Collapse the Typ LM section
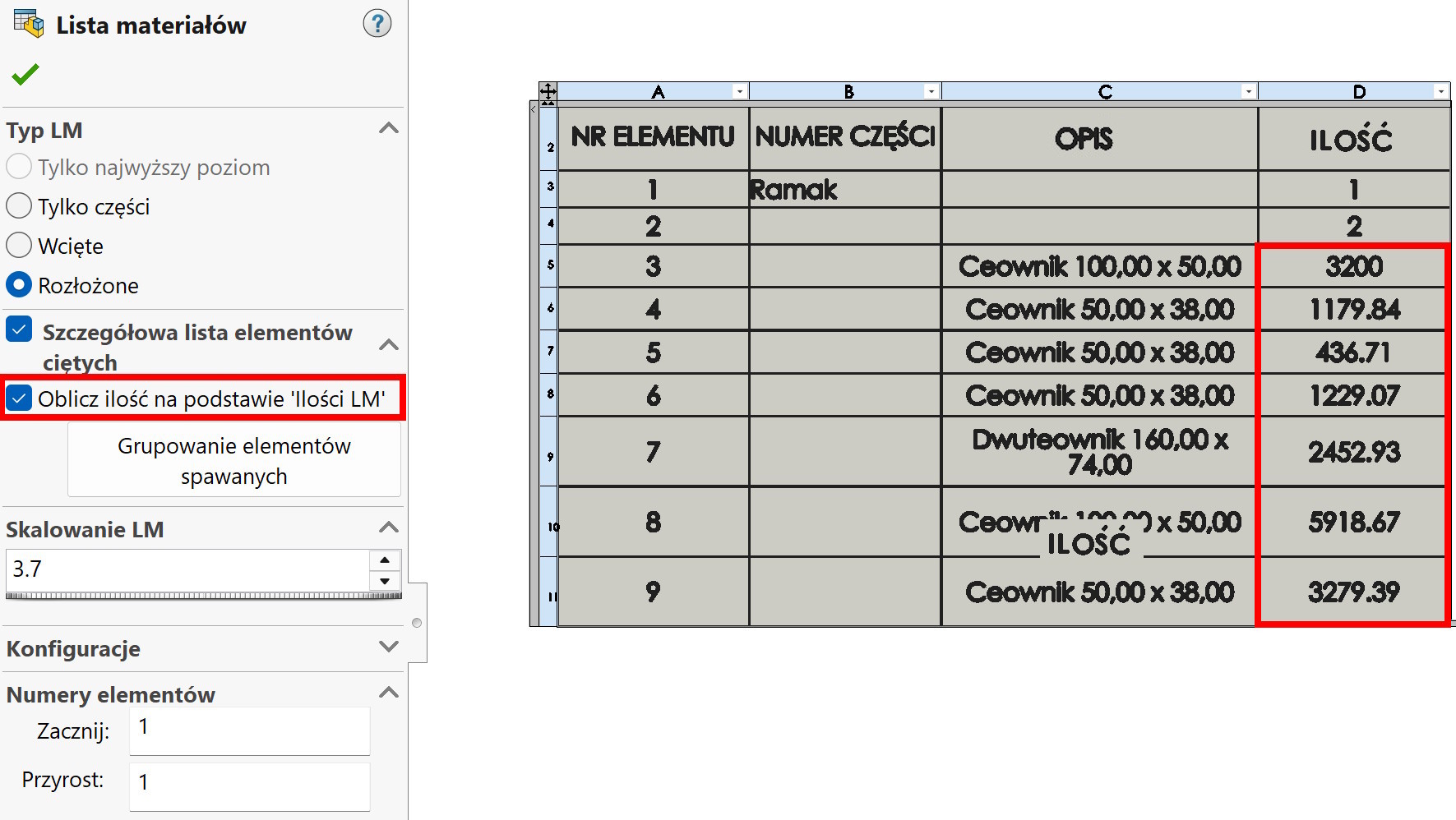This screenshot has width=1456, height=820. point(388,129)
